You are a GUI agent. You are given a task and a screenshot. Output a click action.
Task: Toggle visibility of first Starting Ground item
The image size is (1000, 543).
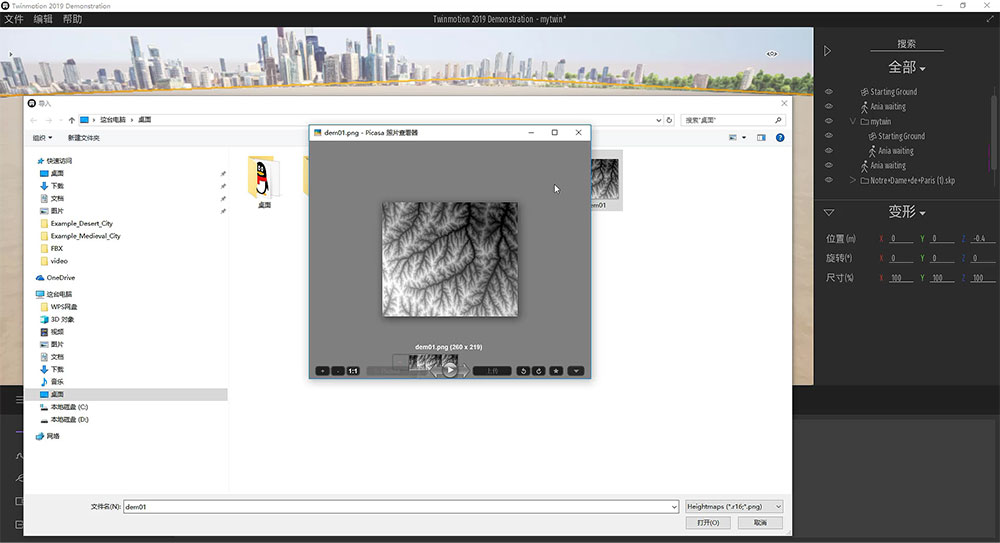click(828, 92)
